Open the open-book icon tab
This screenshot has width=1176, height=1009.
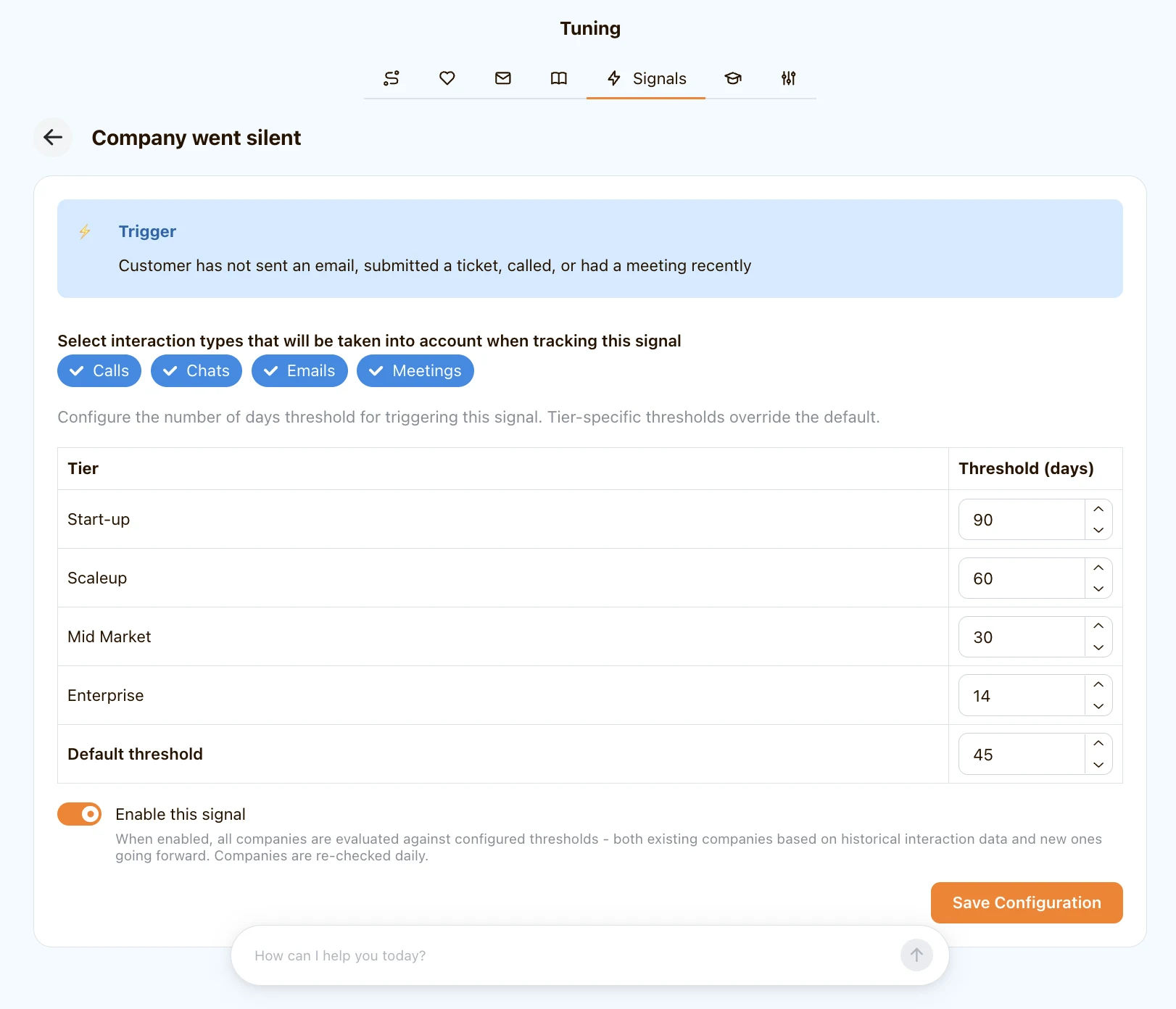point(559,78)
